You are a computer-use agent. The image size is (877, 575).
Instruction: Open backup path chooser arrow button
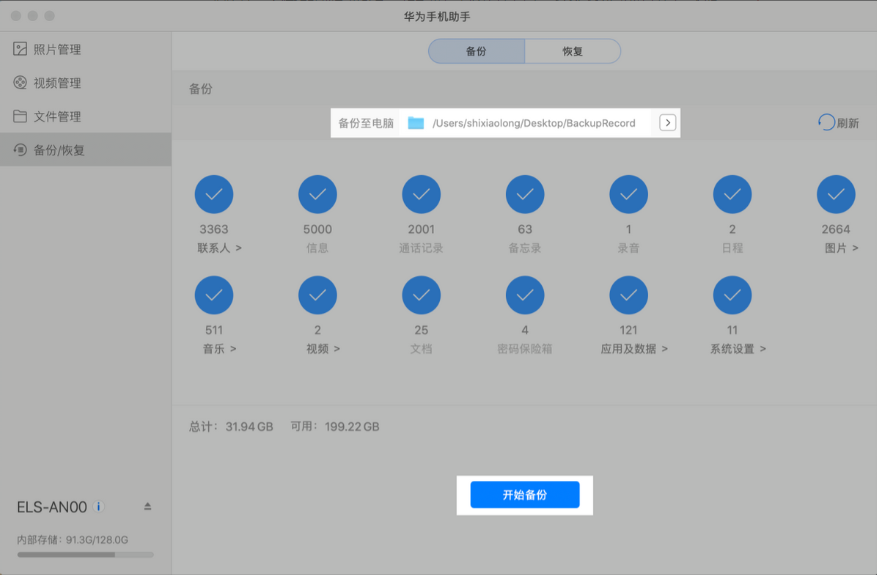coord(667,122)
